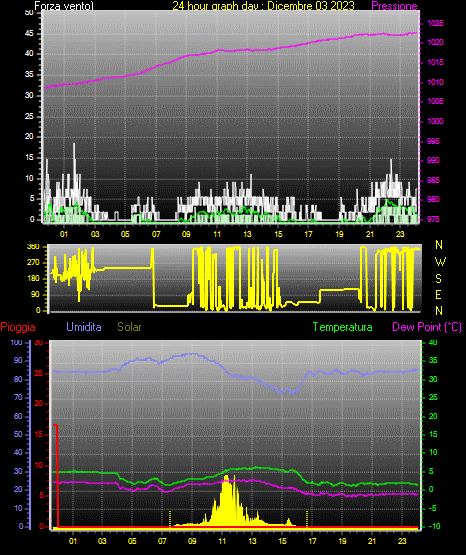Click pressure axis value 1005
466x555 pixels.
435,101
